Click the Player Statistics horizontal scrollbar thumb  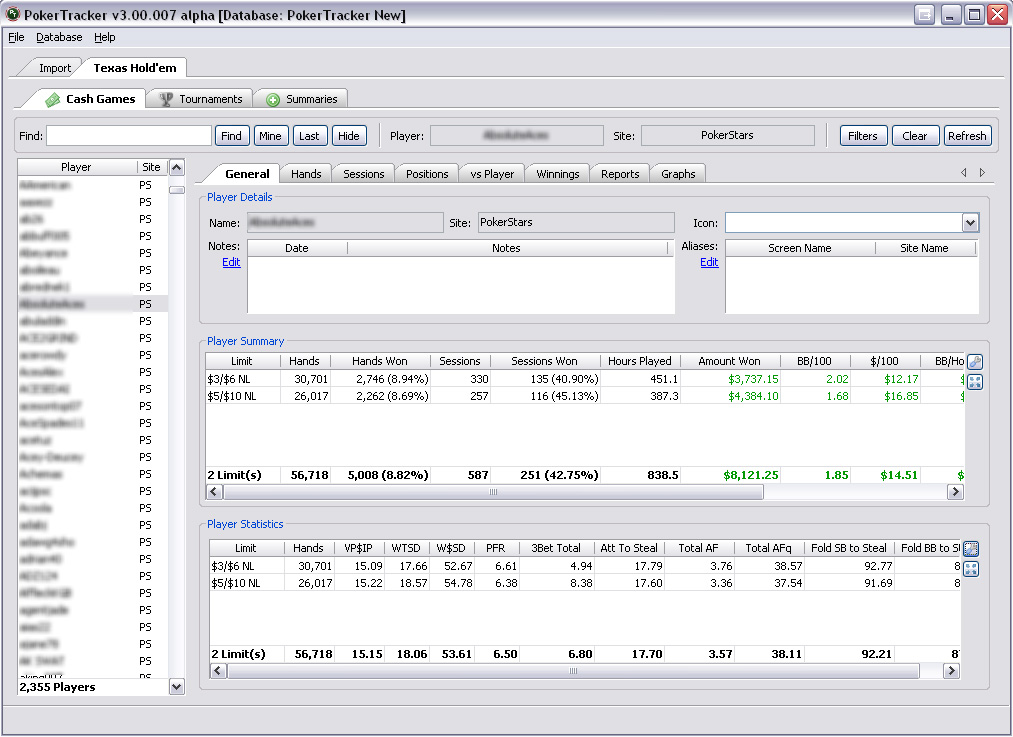573,671
